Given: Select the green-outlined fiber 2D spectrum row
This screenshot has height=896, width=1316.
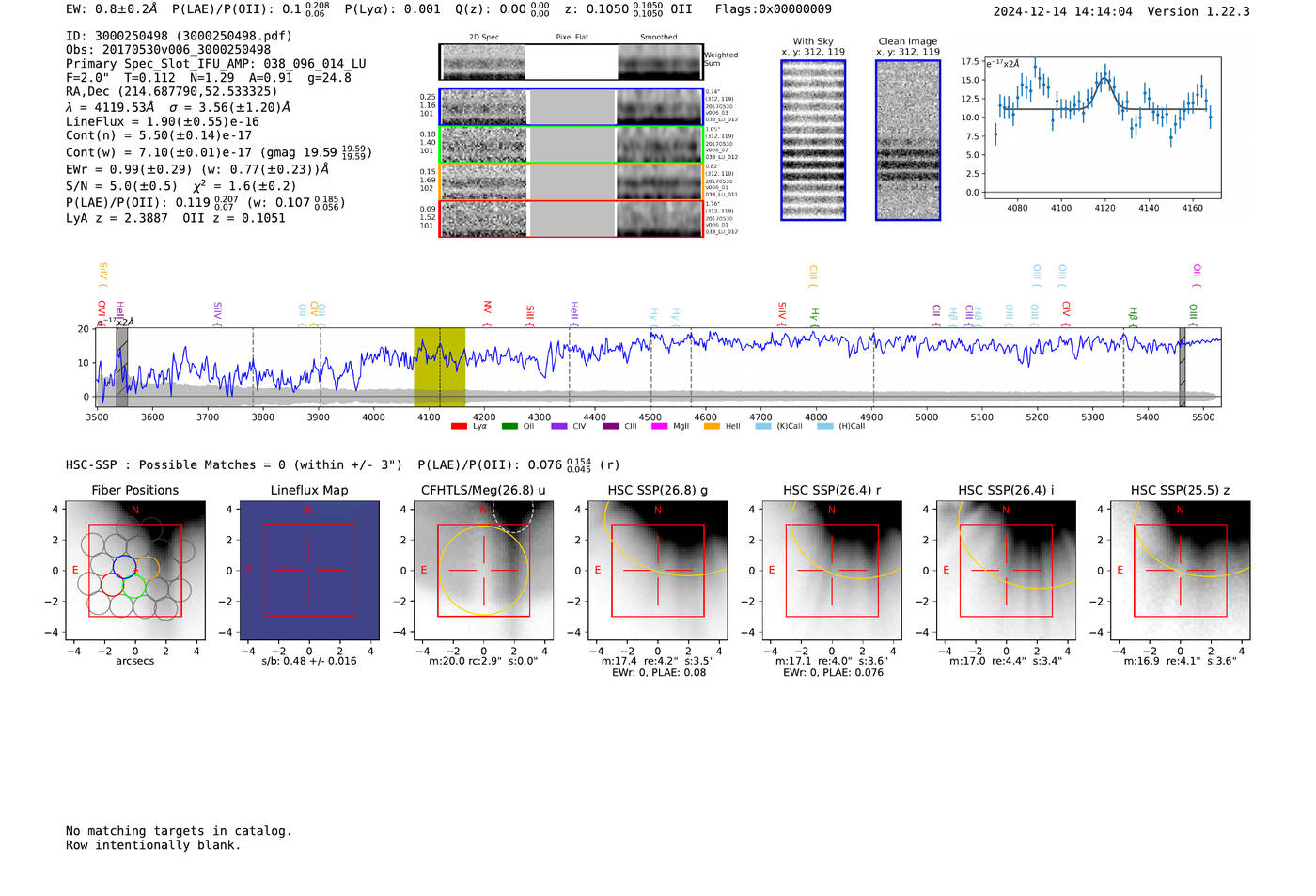Looking at the screenshot, I should [571, 144].
